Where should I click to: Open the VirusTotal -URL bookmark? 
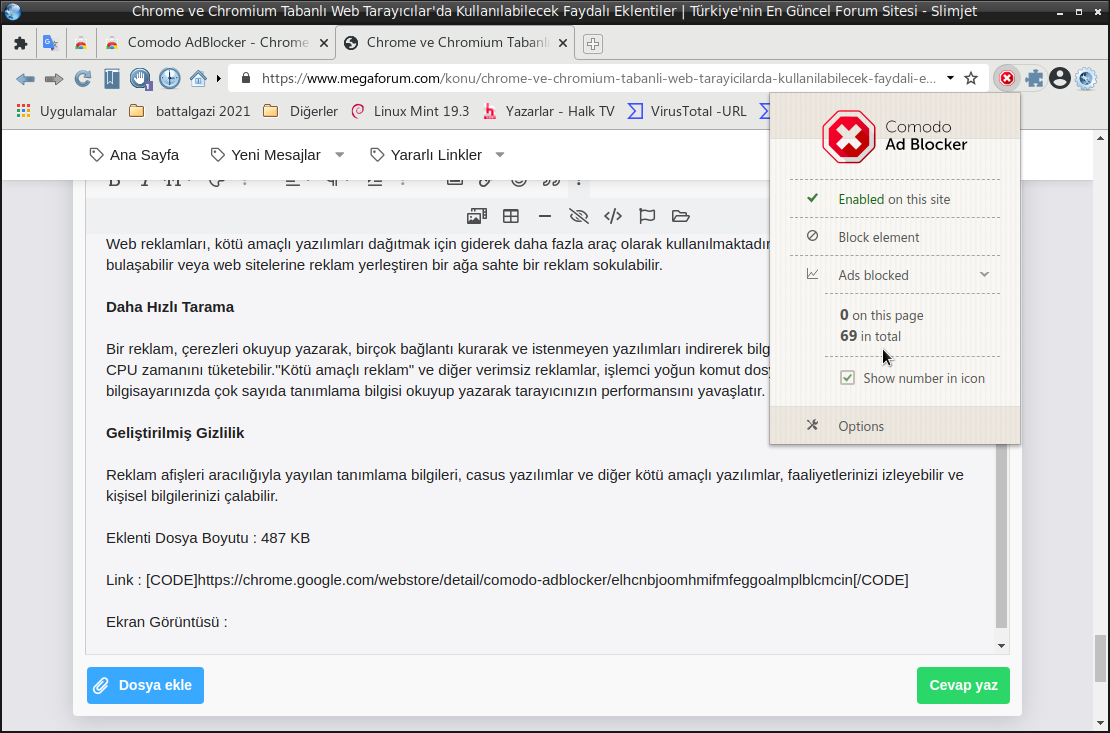click(687, 111)
